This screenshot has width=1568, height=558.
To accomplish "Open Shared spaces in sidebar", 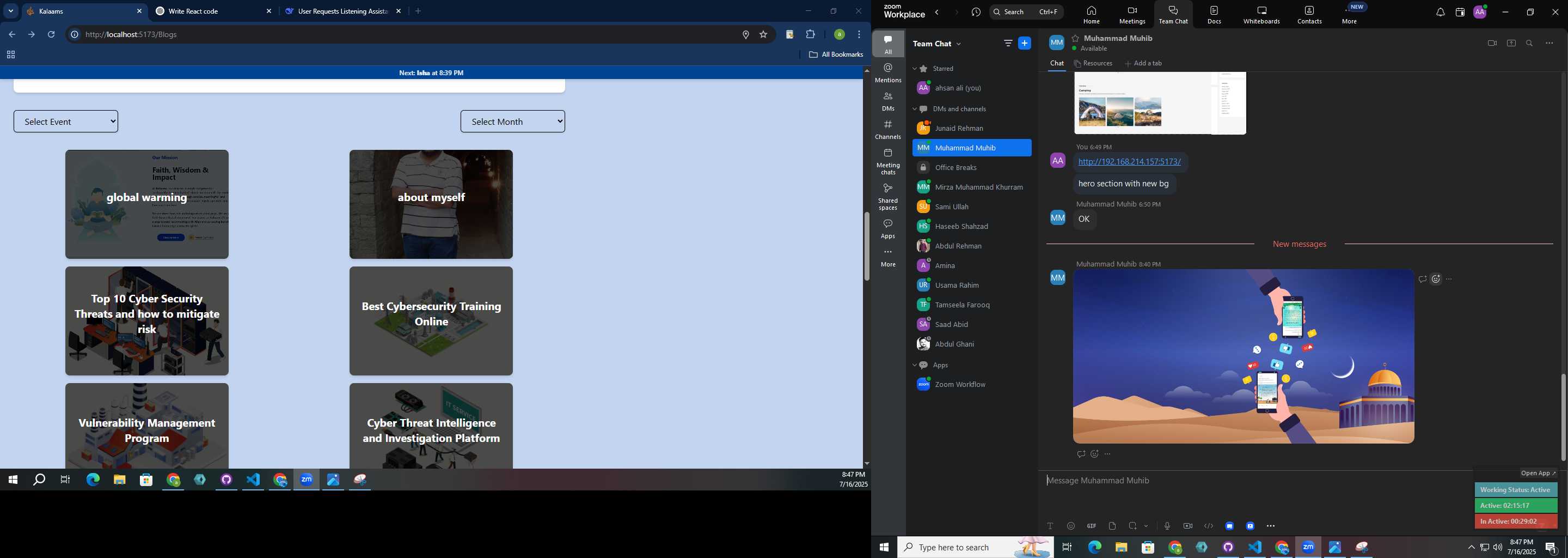I will click(888, 197).
